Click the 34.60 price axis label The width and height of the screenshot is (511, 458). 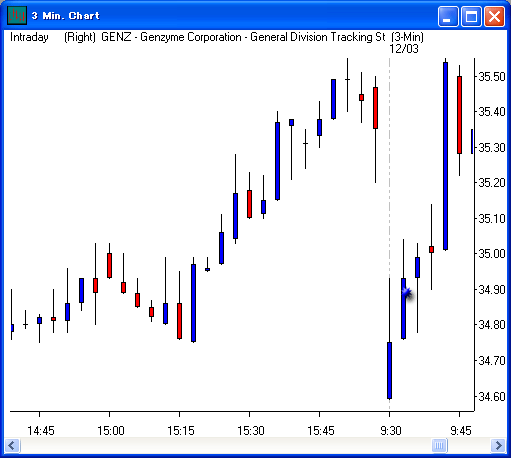(492, 397)
